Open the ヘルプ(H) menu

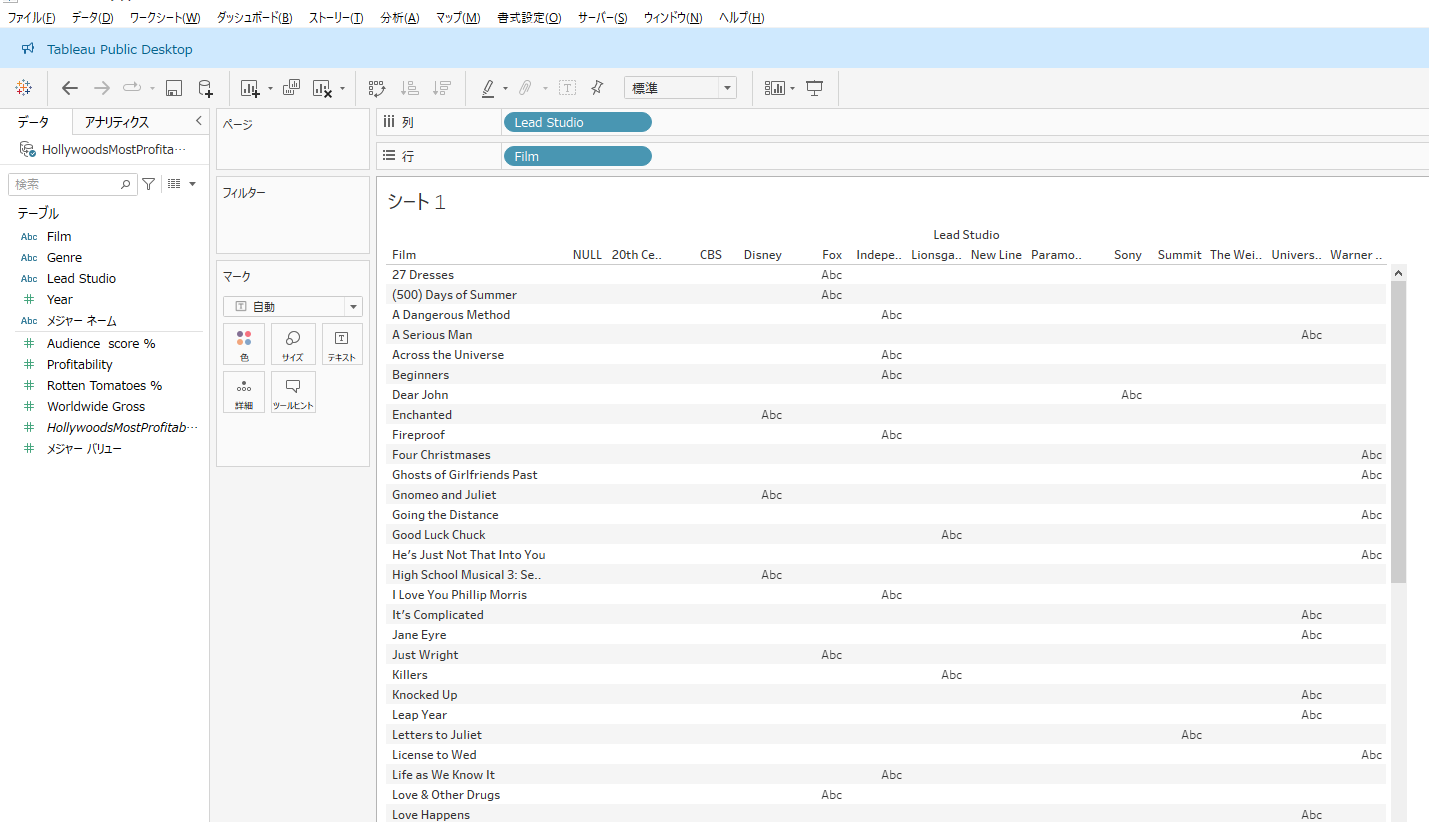742,18
